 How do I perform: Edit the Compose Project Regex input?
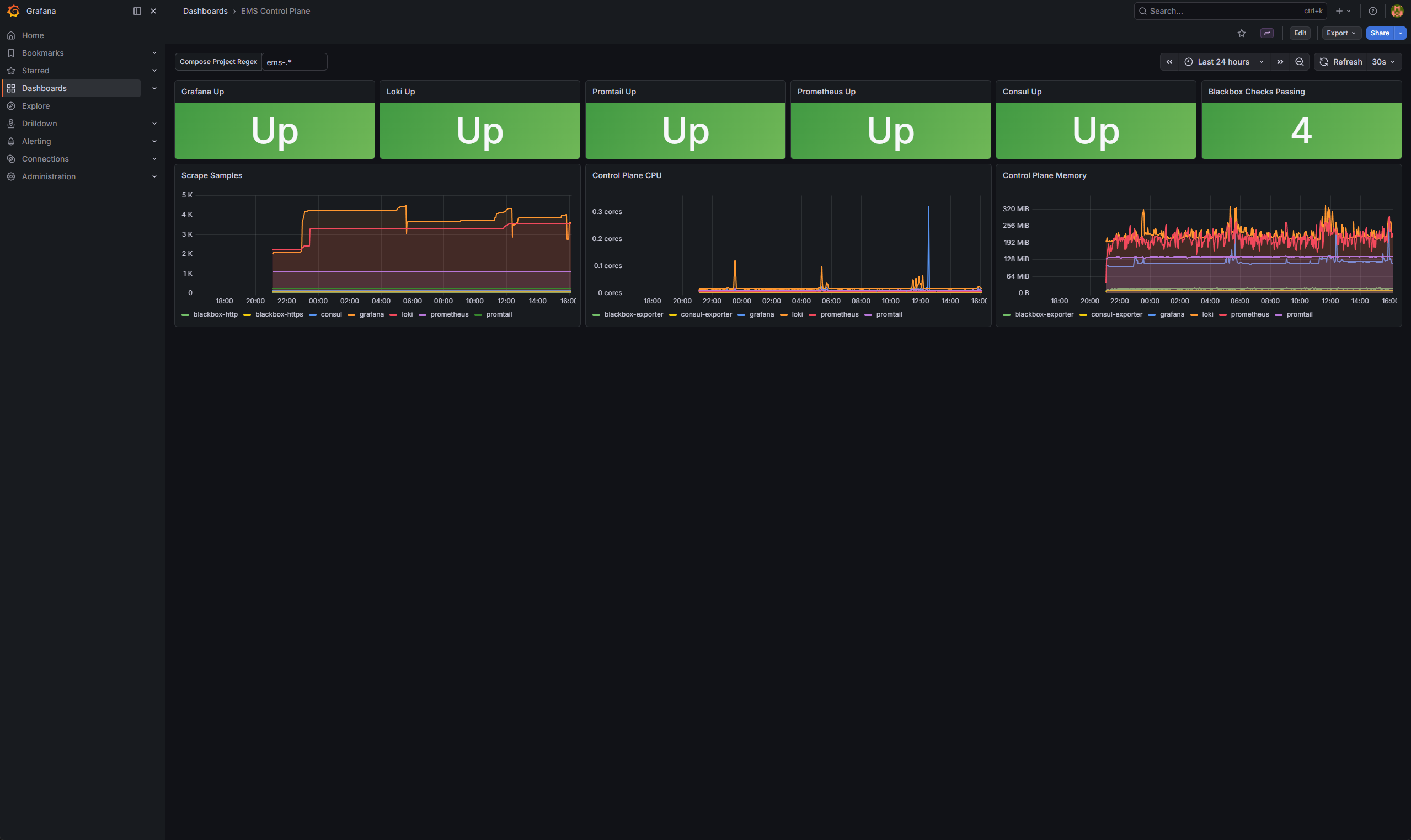click(295, 62)
